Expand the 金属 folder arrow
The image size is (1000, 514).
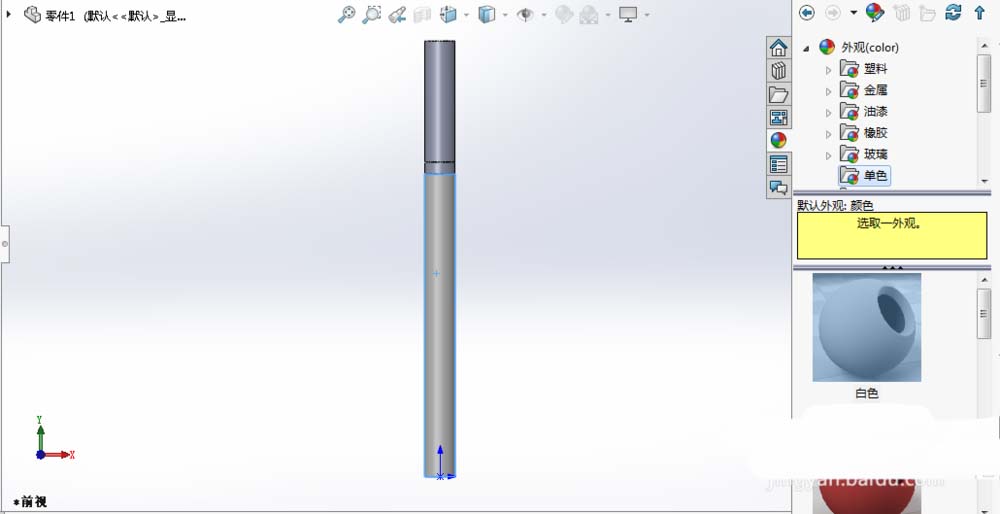pos(828,91)
